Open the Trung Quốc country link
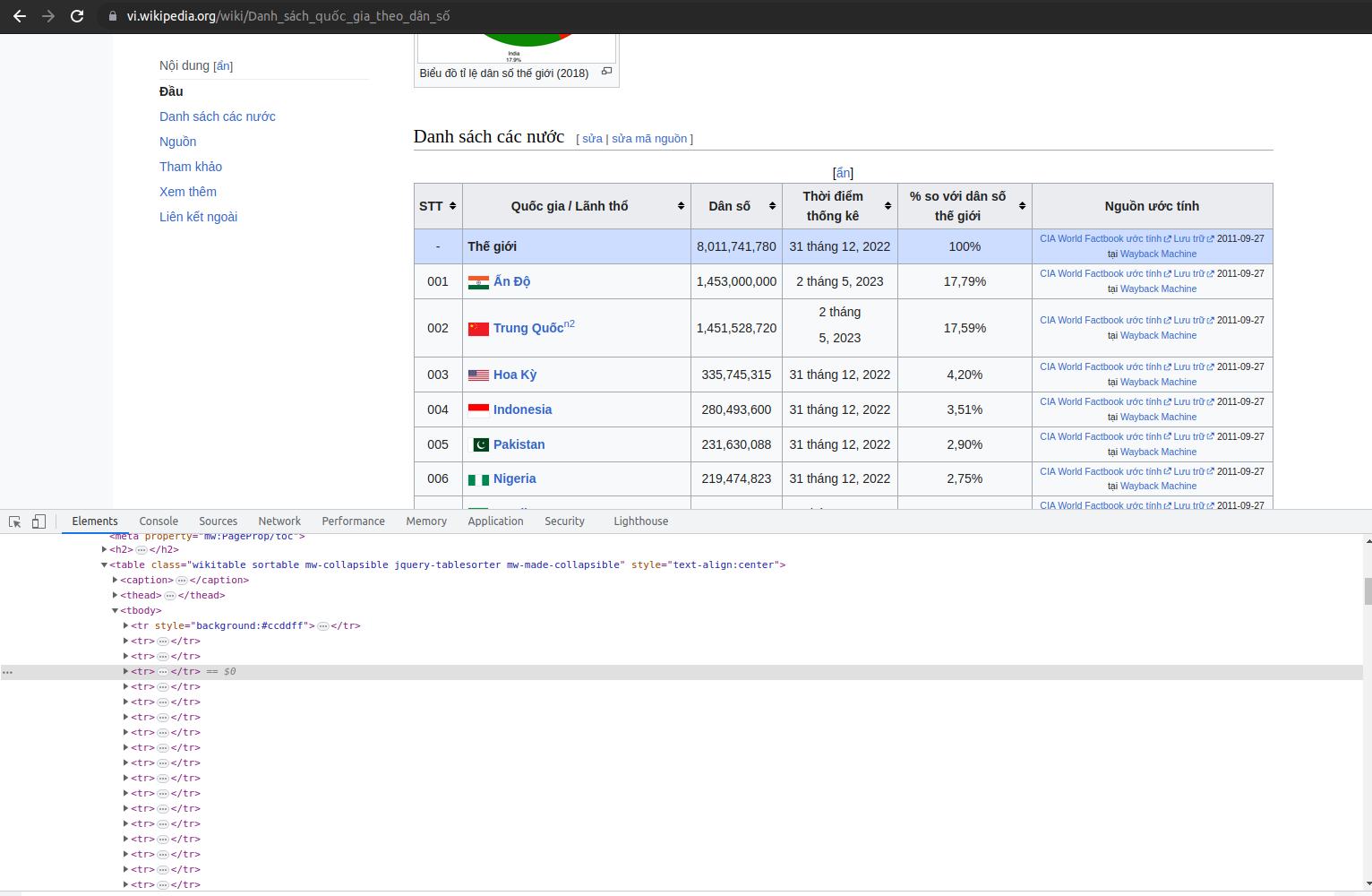This screenshot has width=1372, height=896. tap(527, 329)
